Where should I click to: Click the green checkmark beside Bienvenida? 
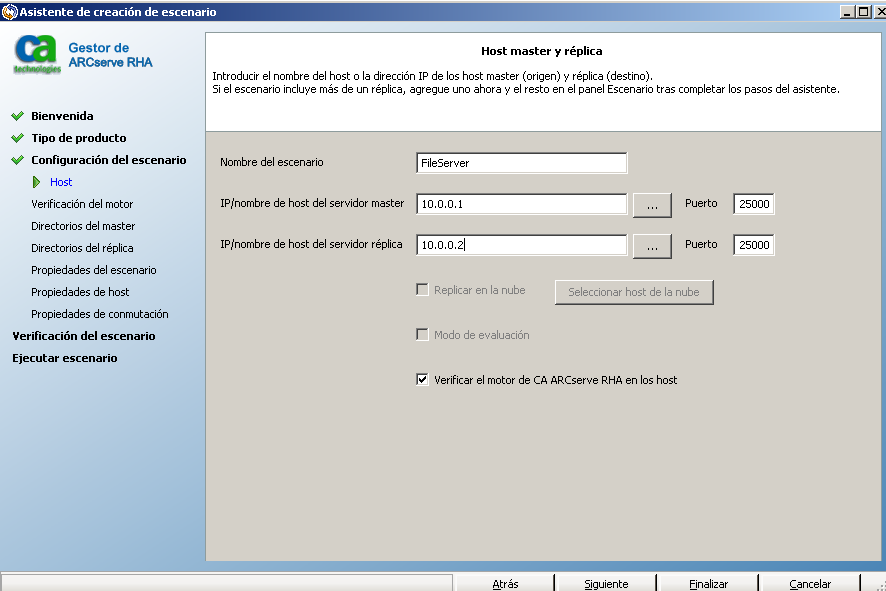(x=18, y=116)
